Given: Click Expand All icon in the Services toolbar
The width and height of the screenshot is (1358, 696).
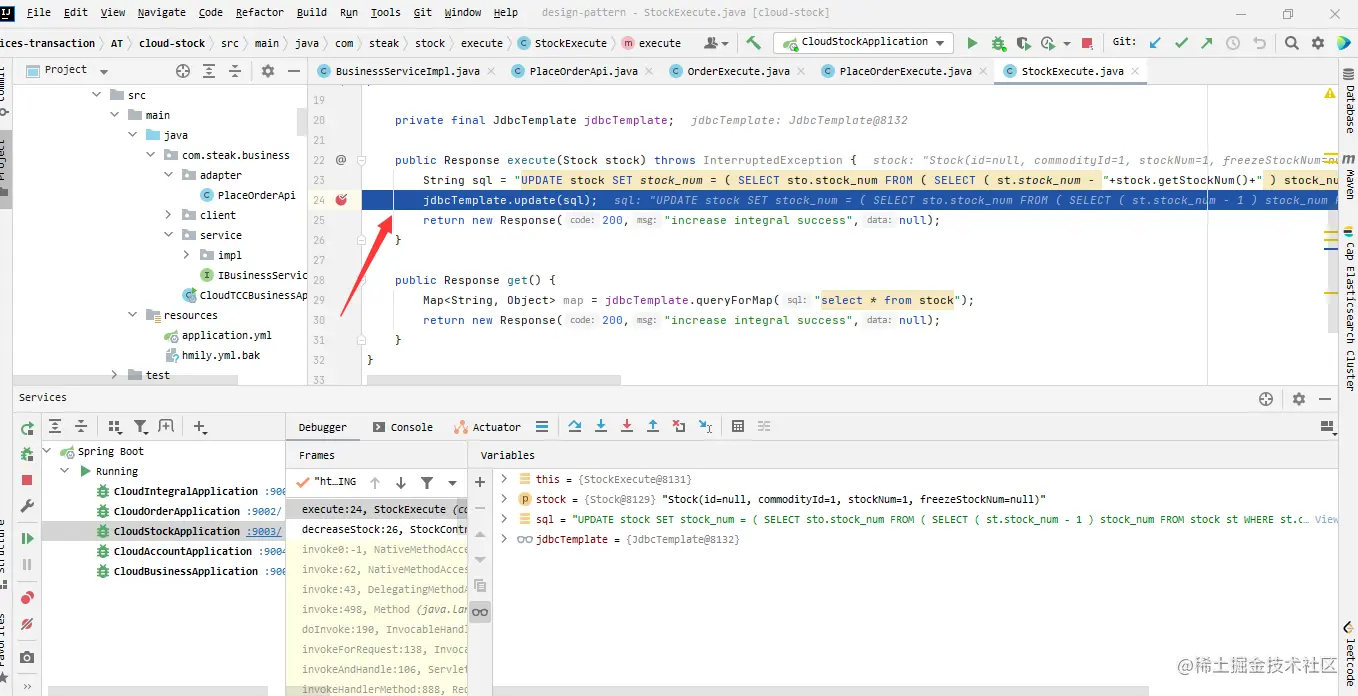Looking at the screenshot, I should pos(55,427).
